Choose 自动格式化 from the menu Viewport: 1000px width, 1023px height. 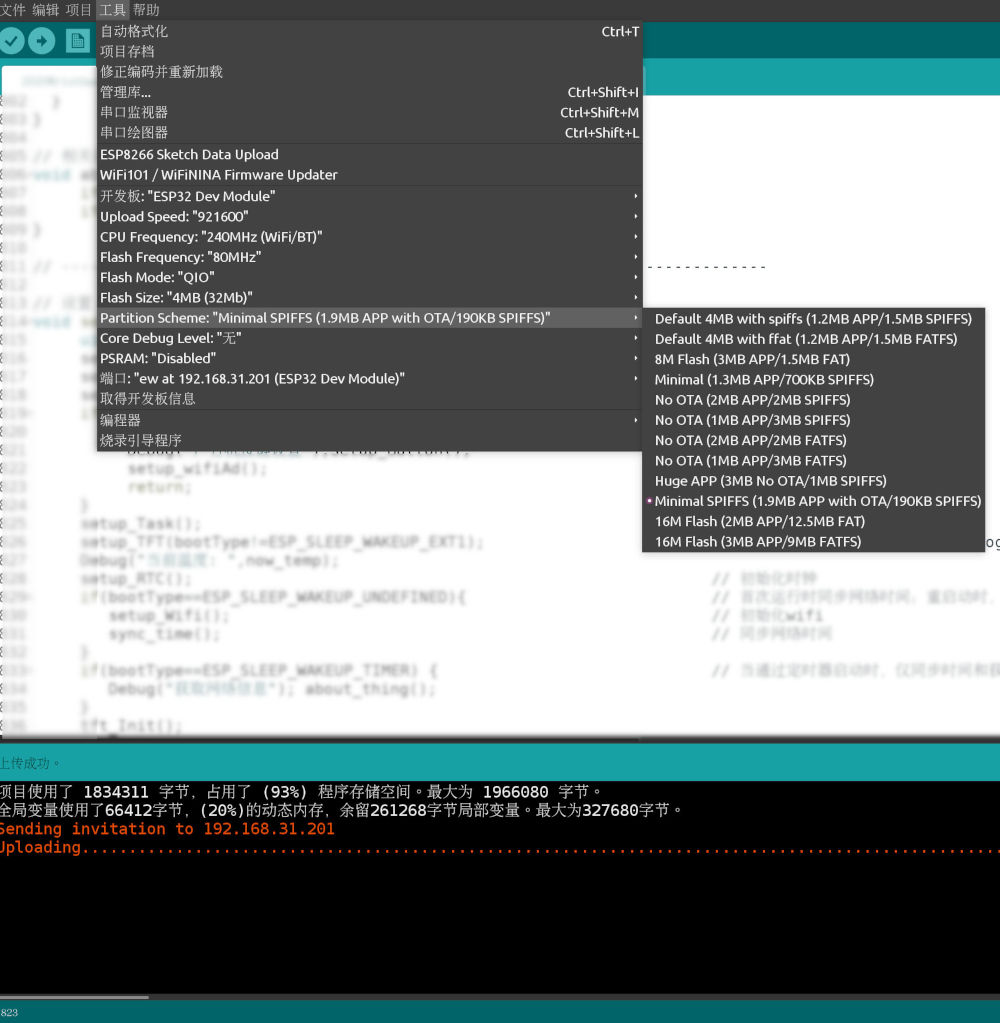[134, 32]
